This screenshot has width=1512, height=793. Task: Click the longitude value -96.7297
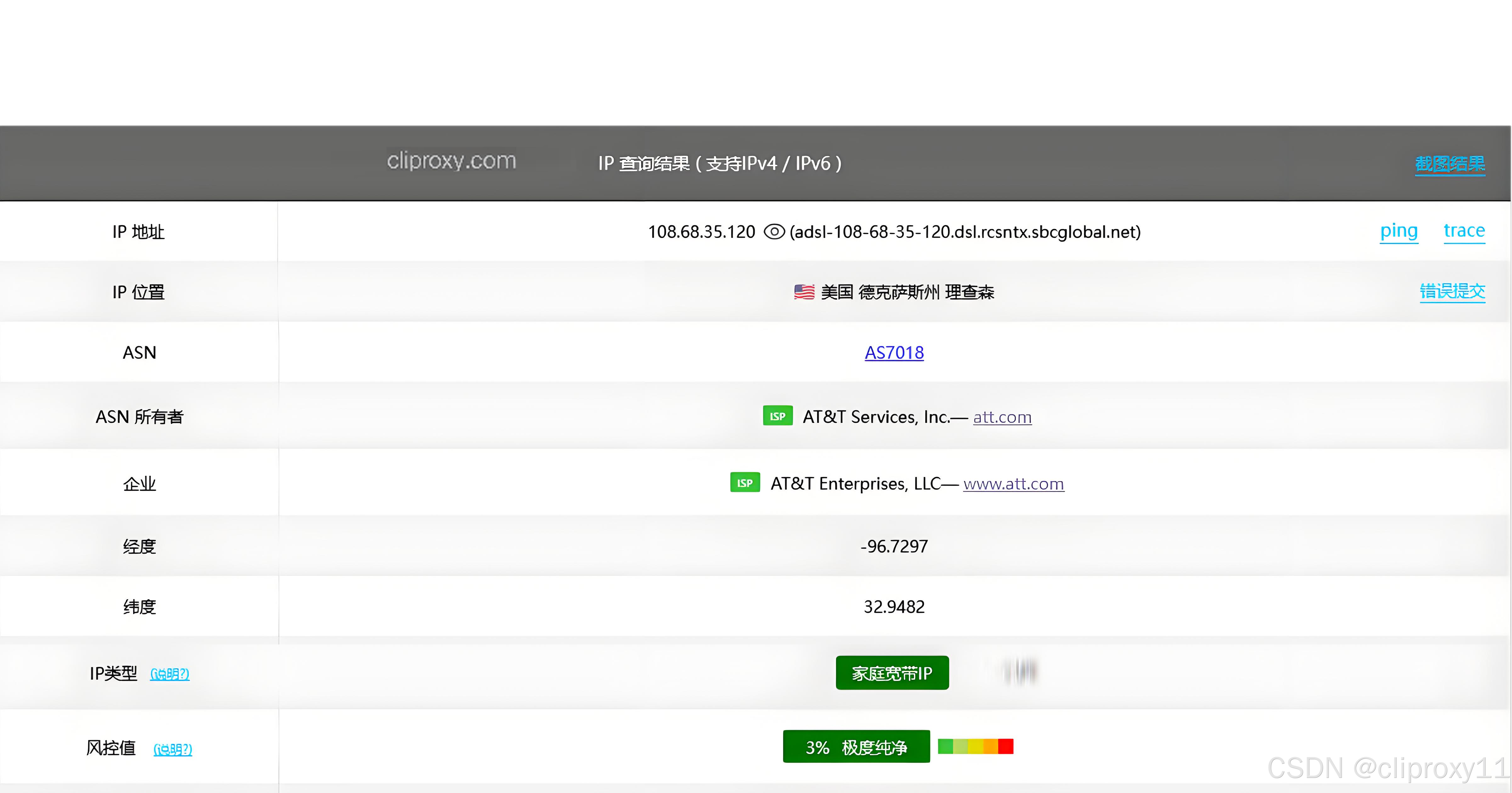click(x=894, y=547)
